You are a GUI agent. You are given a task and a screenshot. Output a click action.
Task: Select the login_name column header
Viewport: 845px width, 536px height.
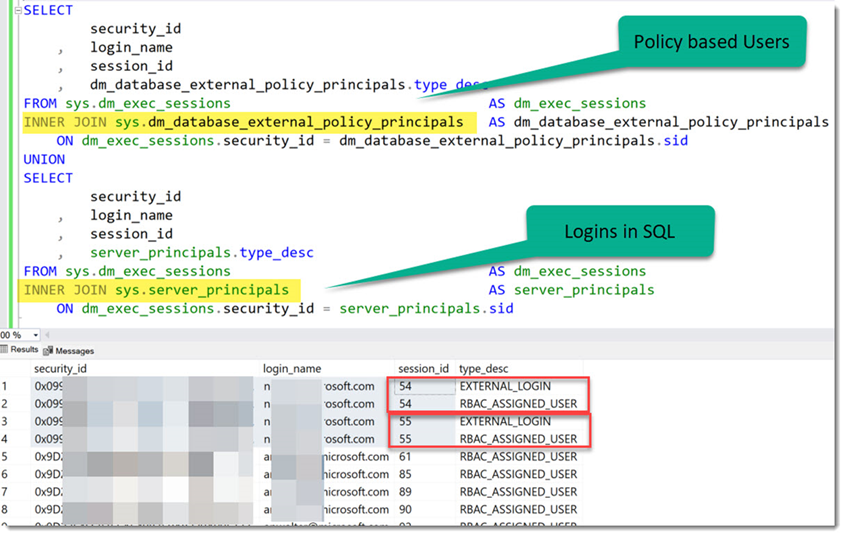click(x=292, y=368)
